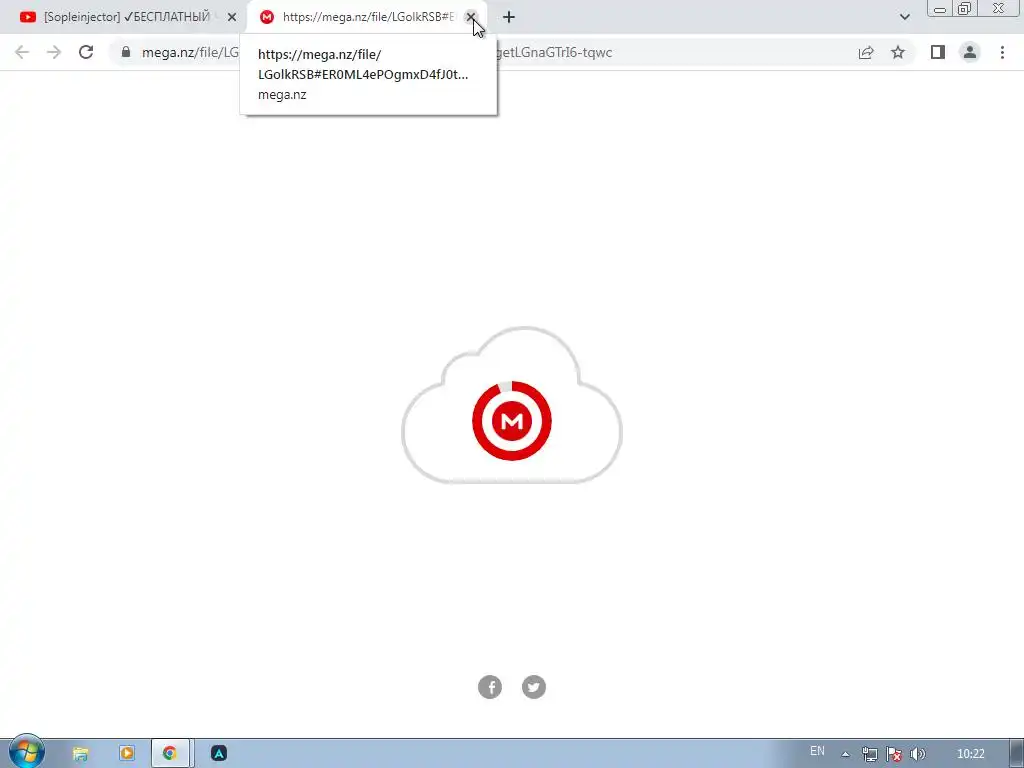Switch to the Sopleinjector YouTube tab
The height and width of the screenshot is (768, 1024).
[127, 17]
